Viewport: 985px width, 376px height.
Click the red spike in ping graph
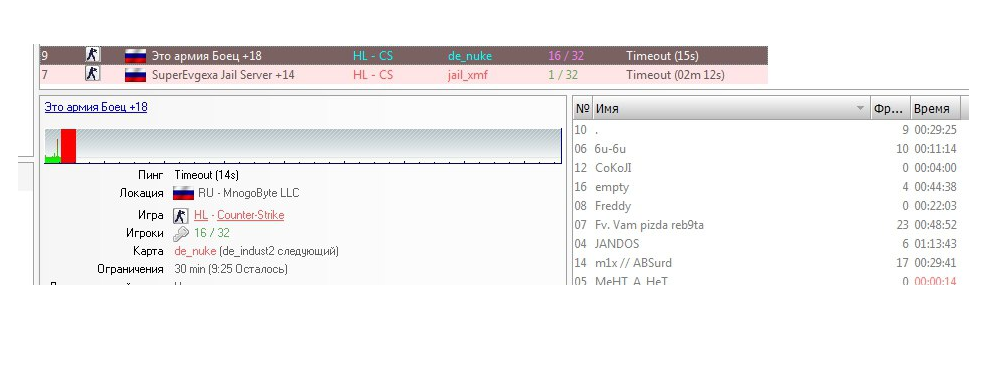click(x=68, y=146)
